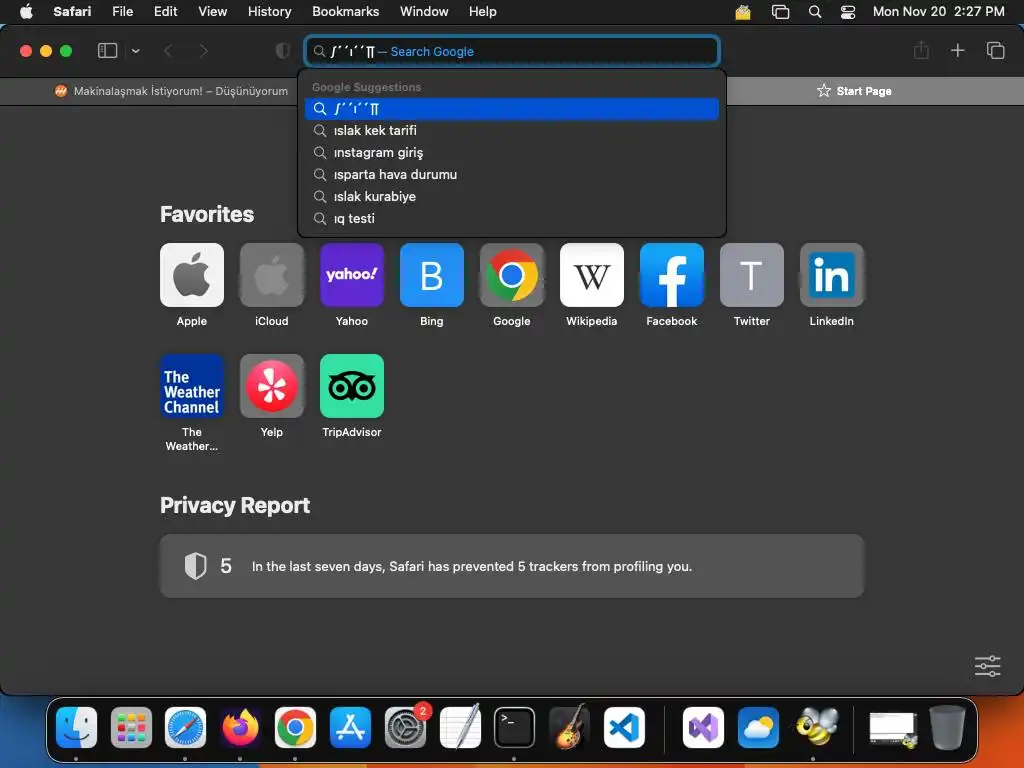
Task: Open the Wikipedia favorite
Action: click(x=592, y=275)
